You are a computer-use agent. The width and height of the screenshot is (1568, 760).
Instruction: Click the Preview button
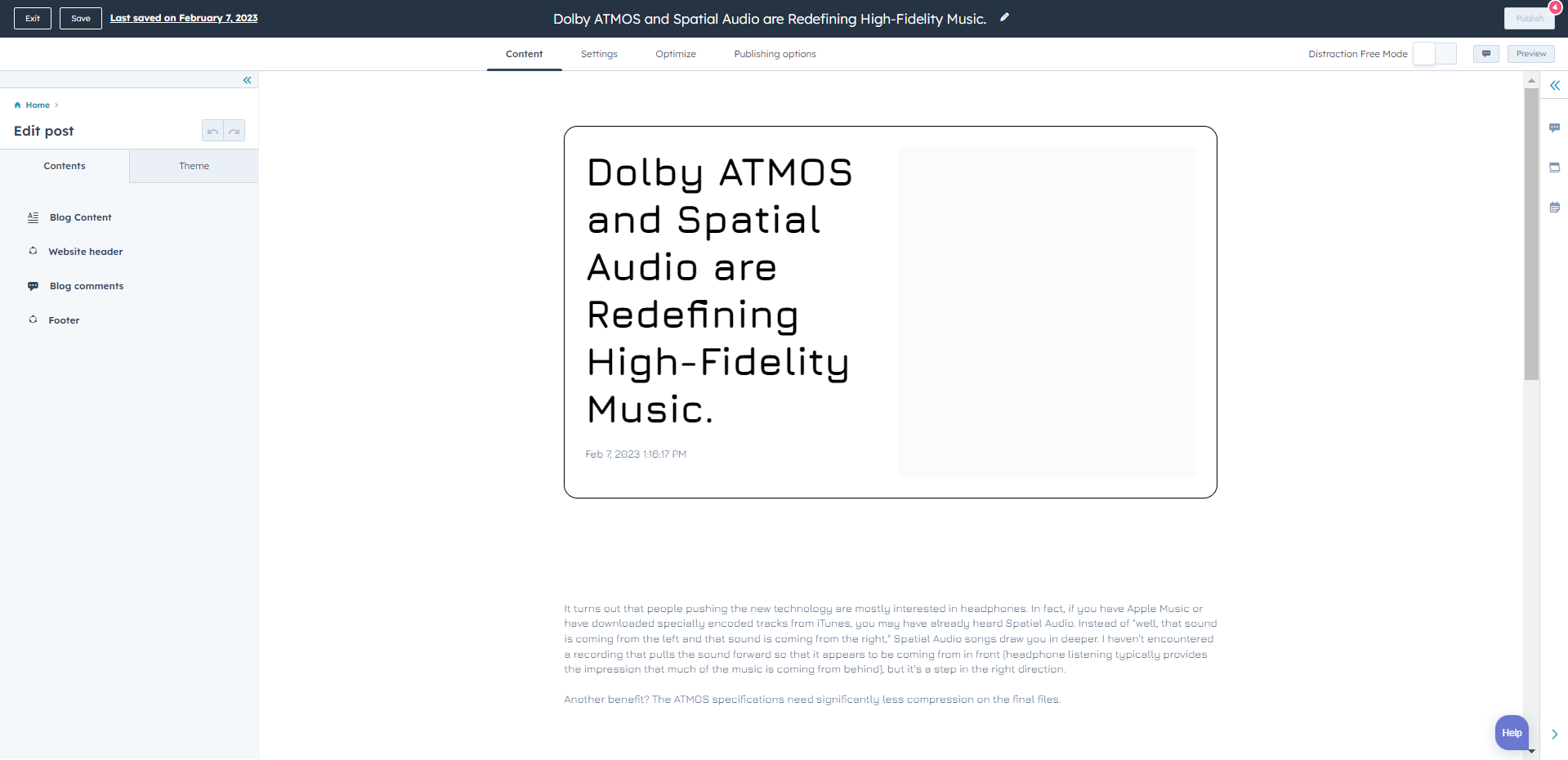[1530, 54]
